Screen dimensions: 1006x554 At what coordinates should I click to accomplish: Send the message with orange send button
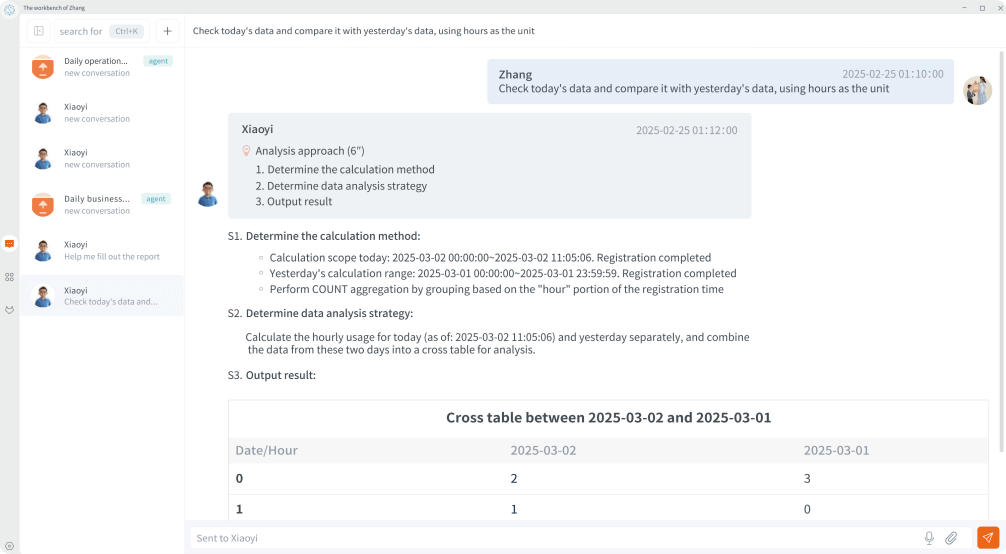(987, 538)
